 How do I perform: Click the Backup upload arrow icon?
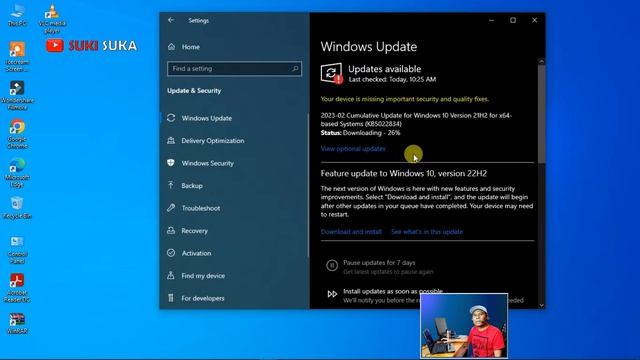(x=171, y=185)
